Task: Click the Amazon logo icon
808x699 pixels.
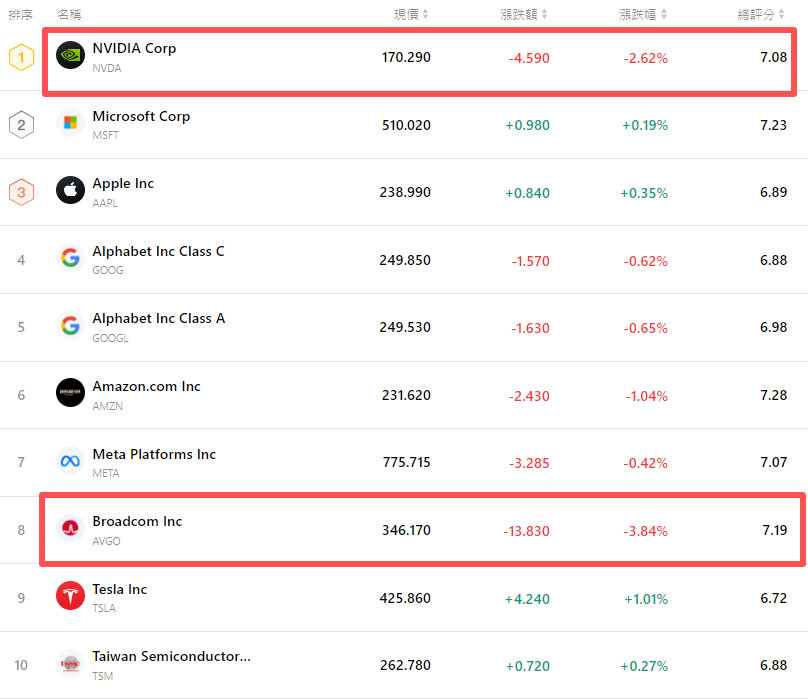Action: (70, 393)
